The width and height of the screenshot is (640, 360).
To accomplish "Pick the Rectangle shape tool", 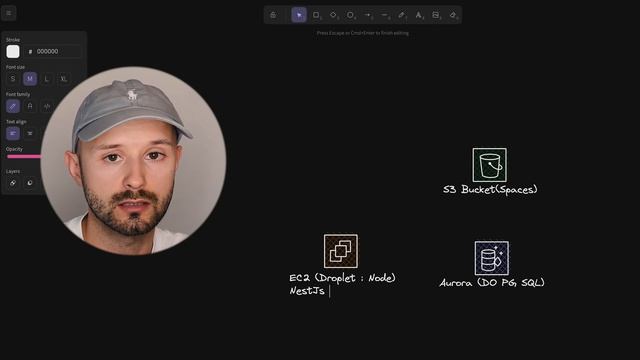I will (x=316, y=15).
